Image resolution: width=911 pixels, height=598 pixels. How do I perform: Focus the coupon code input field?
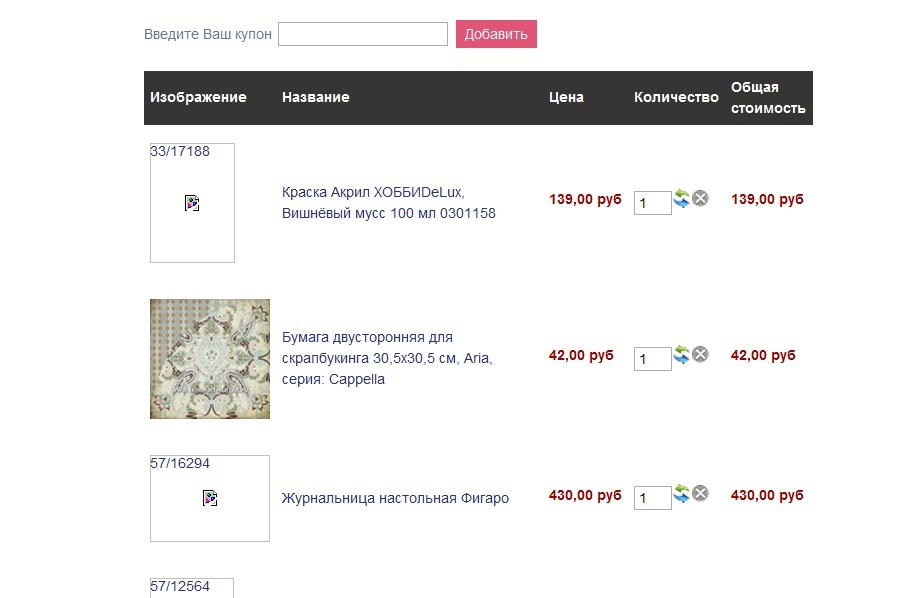click(363, 34)
